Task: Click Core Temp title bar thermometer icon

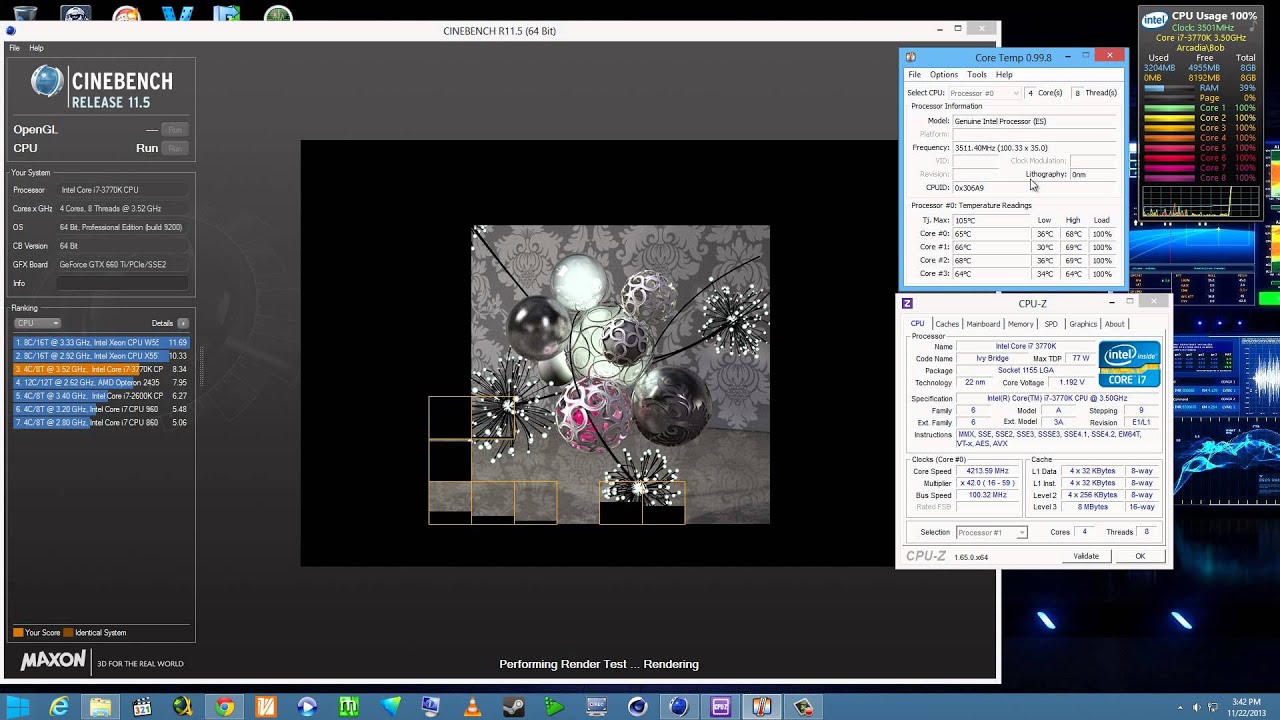Action: 910,57
